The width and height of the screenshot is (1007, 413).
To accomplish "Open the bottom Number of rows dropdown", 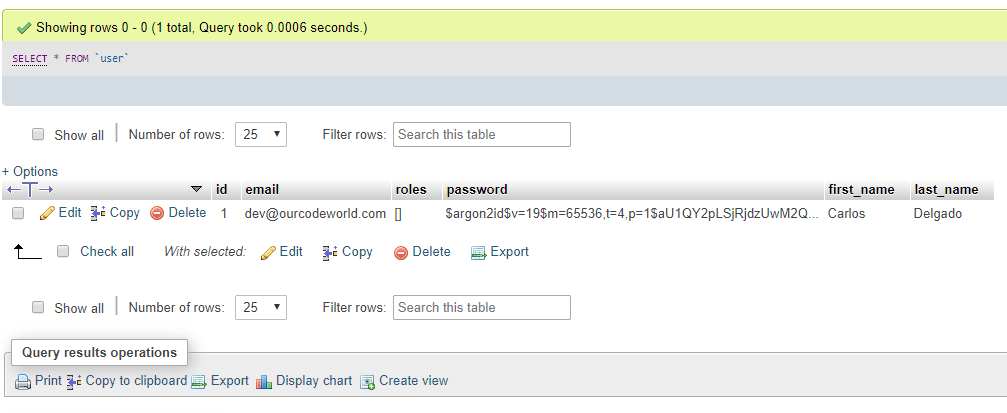I will point(261,308).
